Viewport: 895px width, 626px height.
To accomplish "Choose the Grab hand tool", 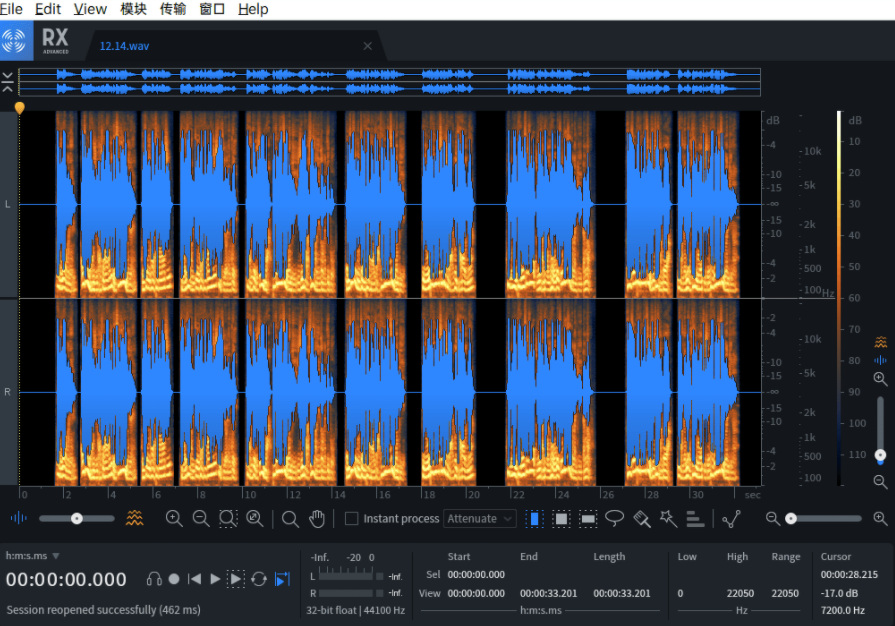I will (317, 518).
